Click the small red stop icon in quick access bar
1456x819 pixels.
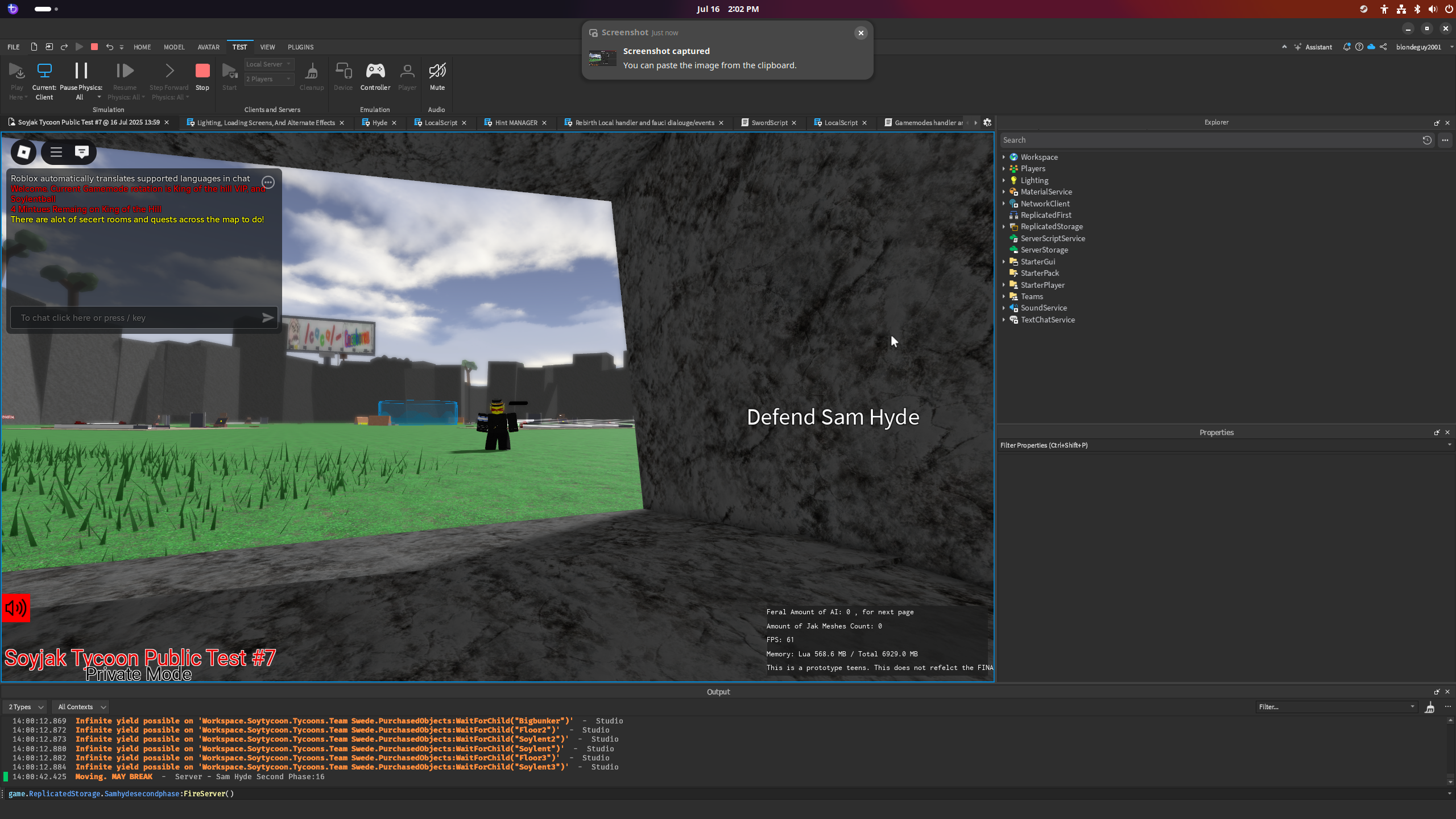(94, 47)
